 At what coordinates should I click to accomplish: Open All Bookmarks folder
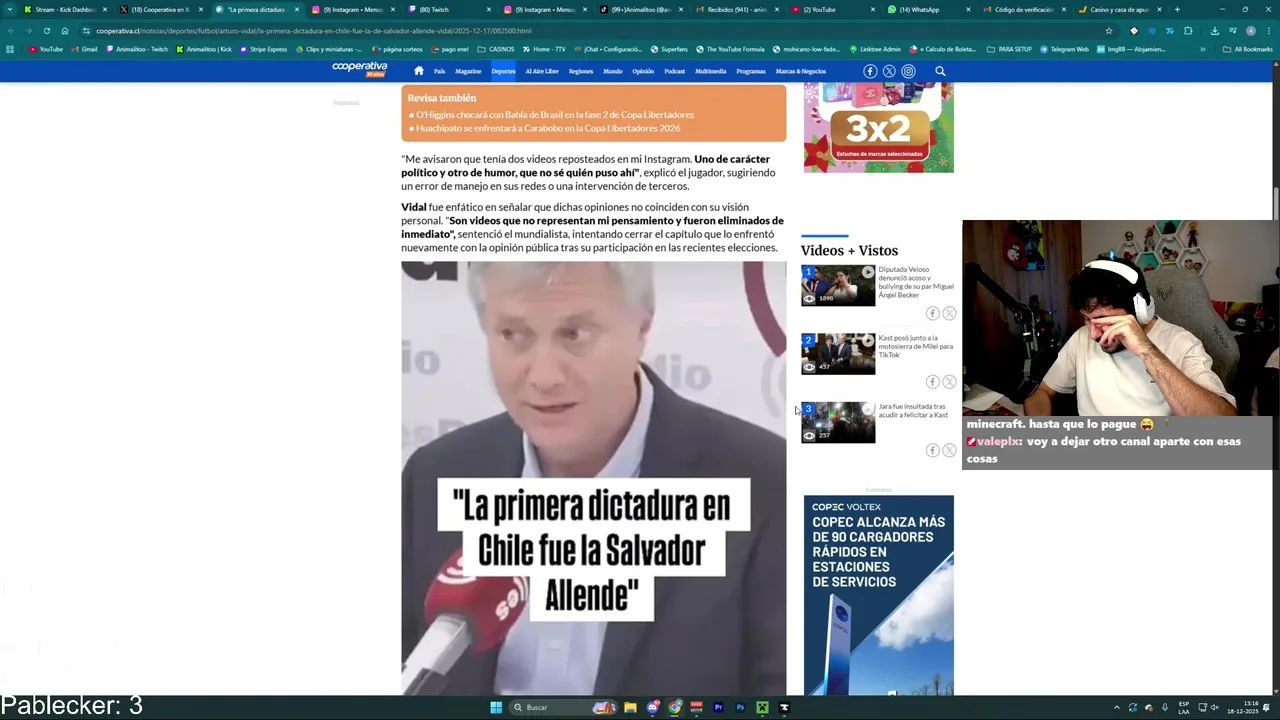pos(1248,49)
